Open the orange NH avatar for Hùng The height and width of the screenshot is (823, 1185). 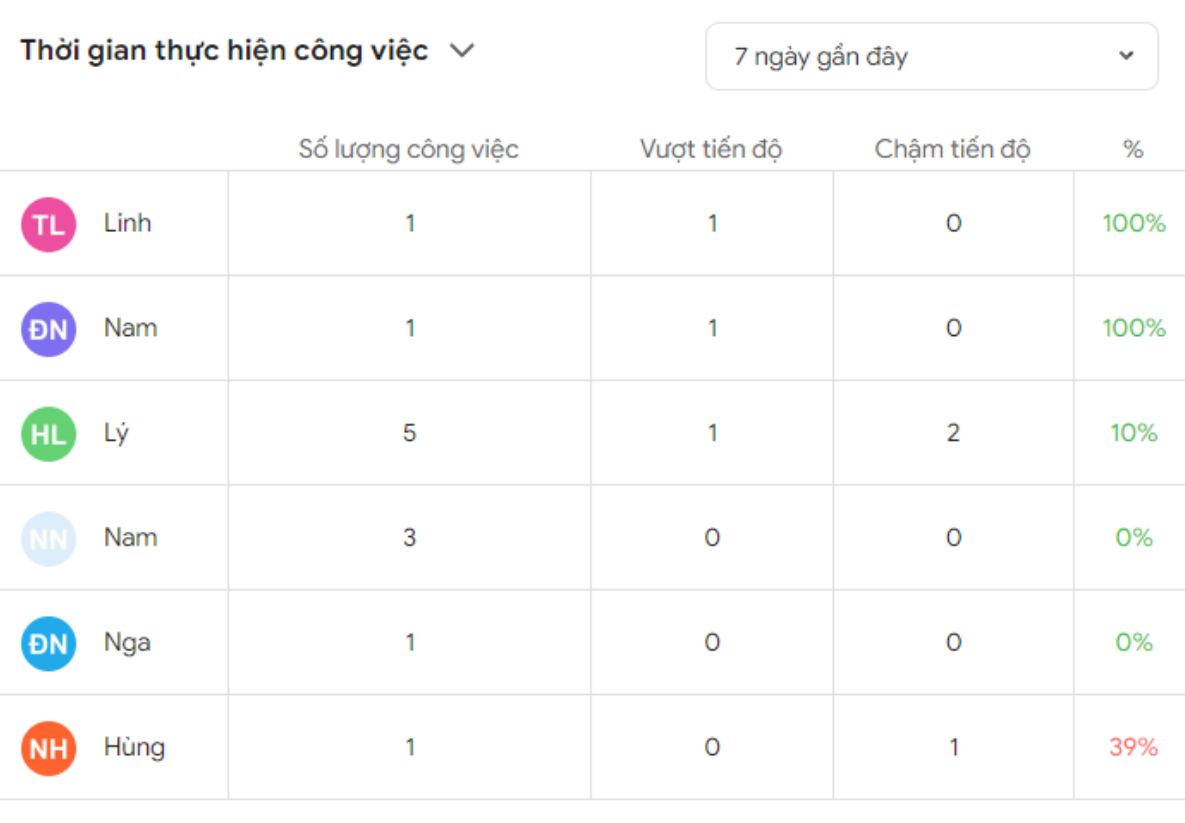[48, 749]
